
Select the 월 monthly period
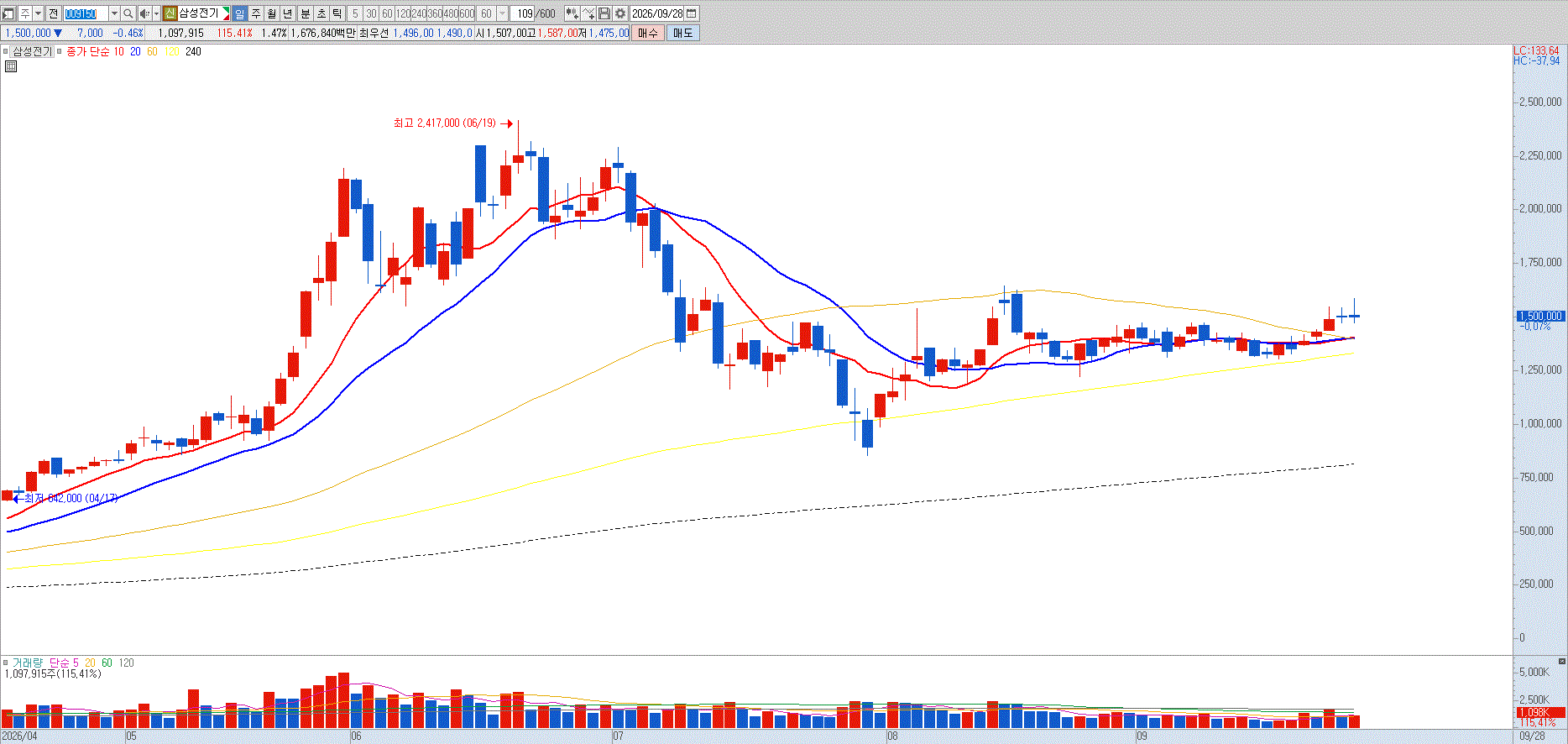(x=272, y=13)
